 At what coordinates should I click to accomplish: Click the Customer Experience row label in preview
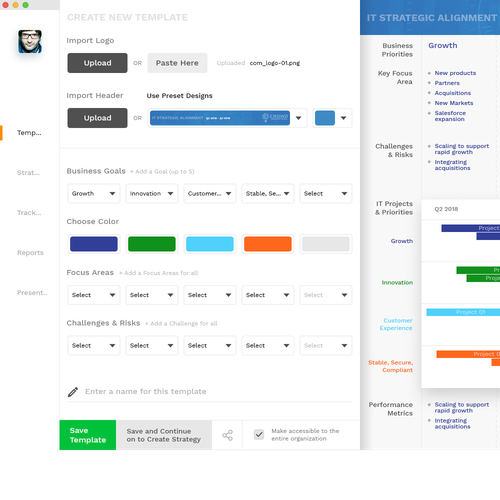396,324
